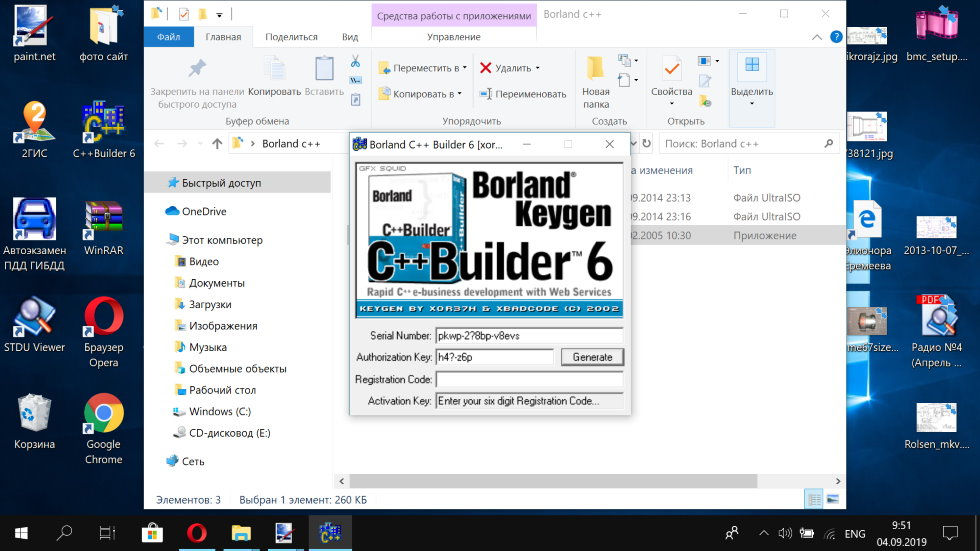Click Переименовать in the ribbon
Image resolution: width=980 pixels, height=551 pixels.
(x=523, y=94)
